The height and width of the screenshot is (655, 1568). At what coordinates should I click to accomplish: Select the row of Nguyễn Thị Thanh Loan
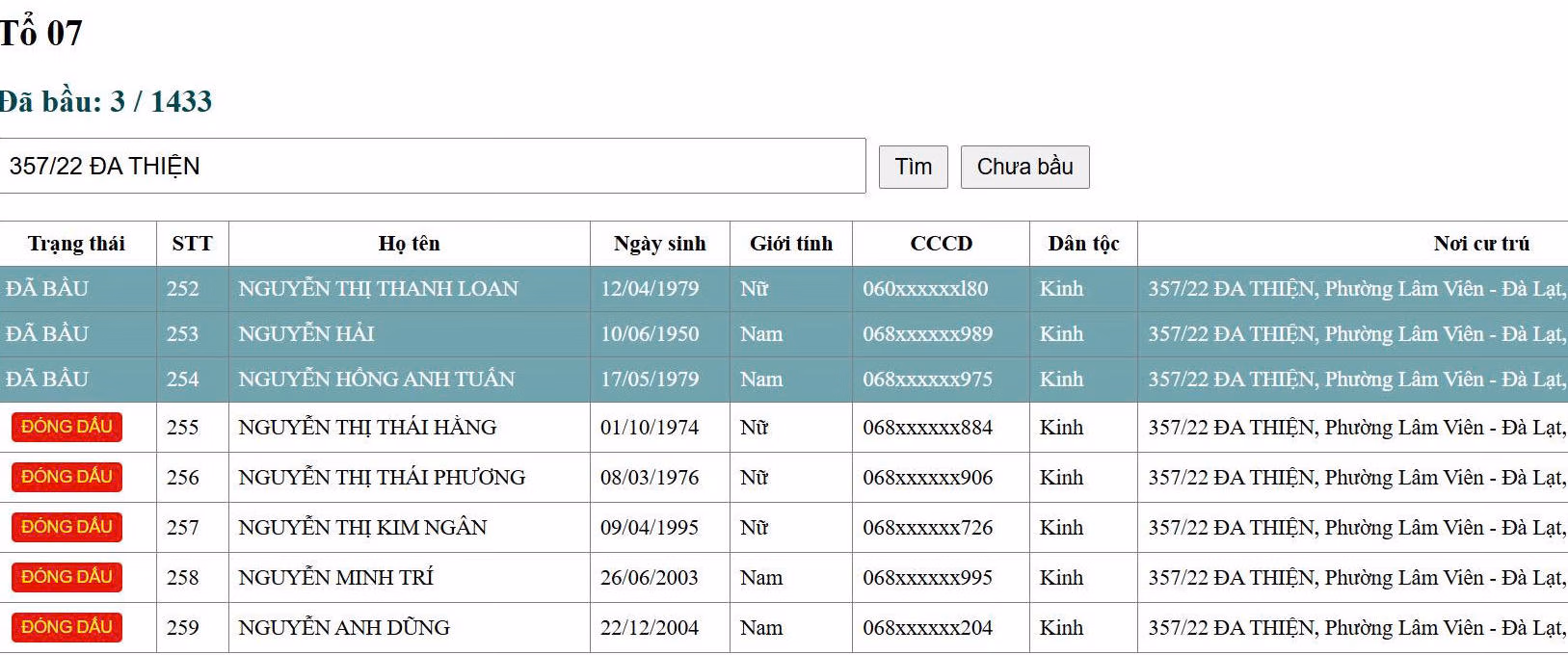coord(378,289)
